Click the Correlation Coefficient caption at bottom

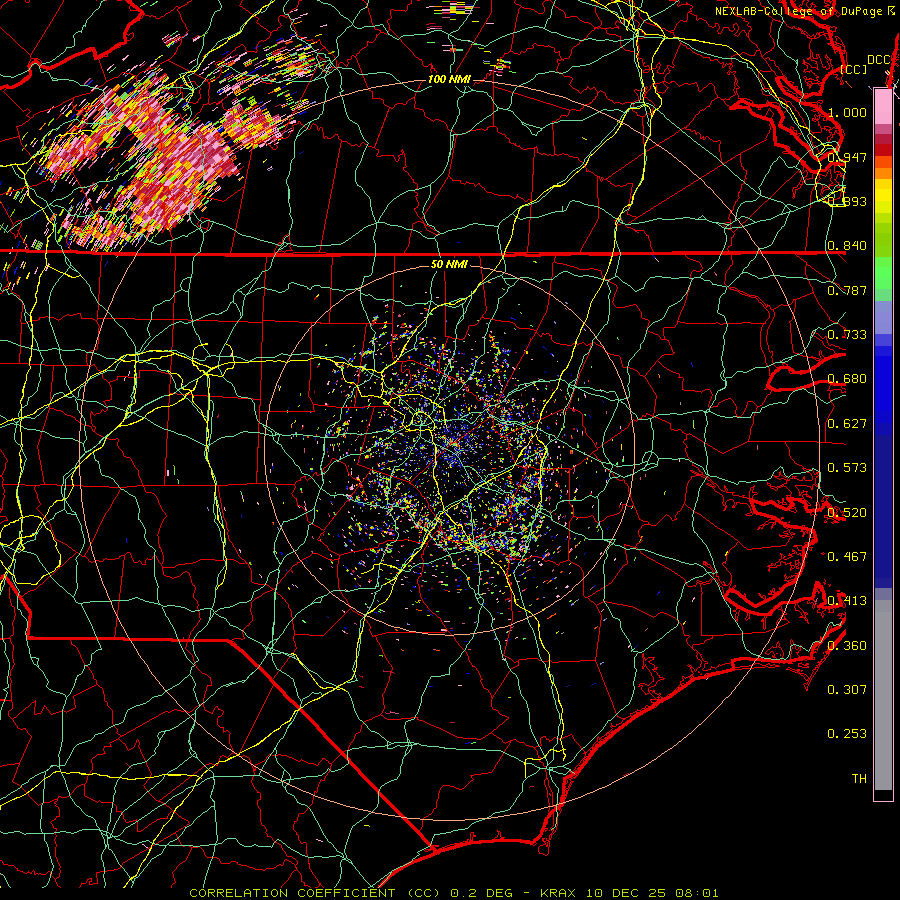(453, 893)
